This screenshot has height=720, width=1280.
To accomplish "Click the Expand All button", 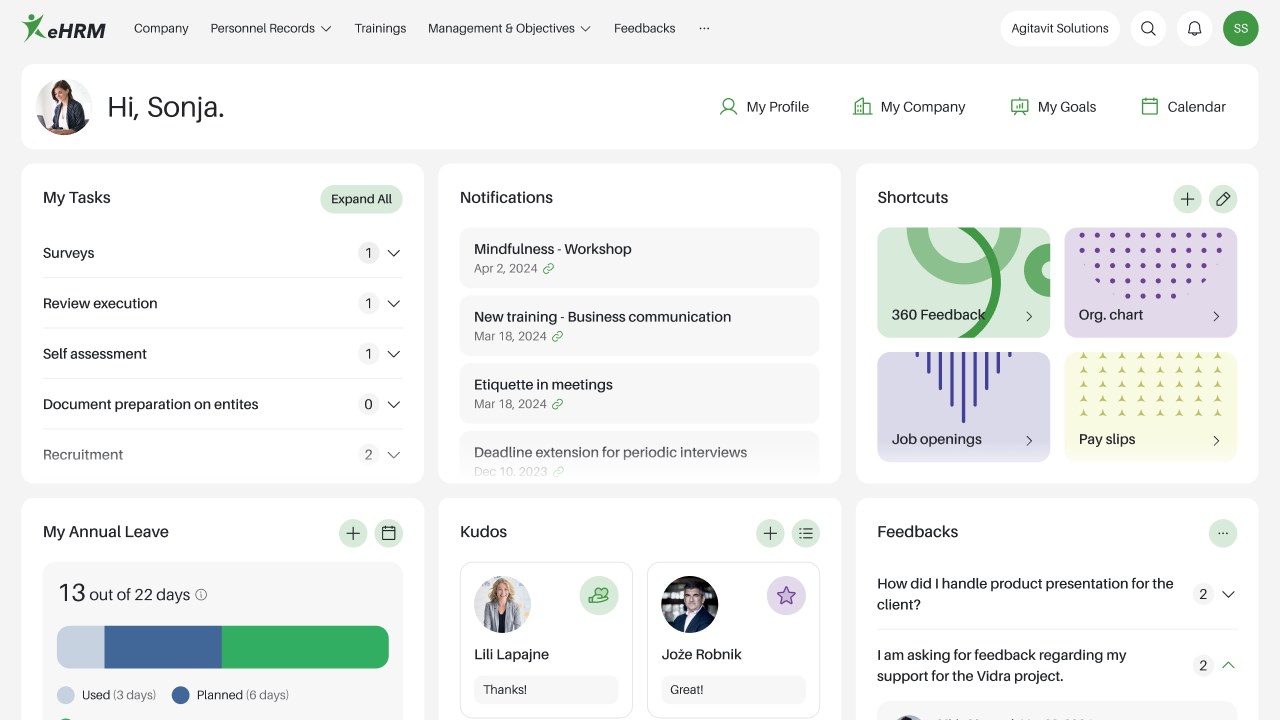I will pyautogui.click(x=361, y=199).
